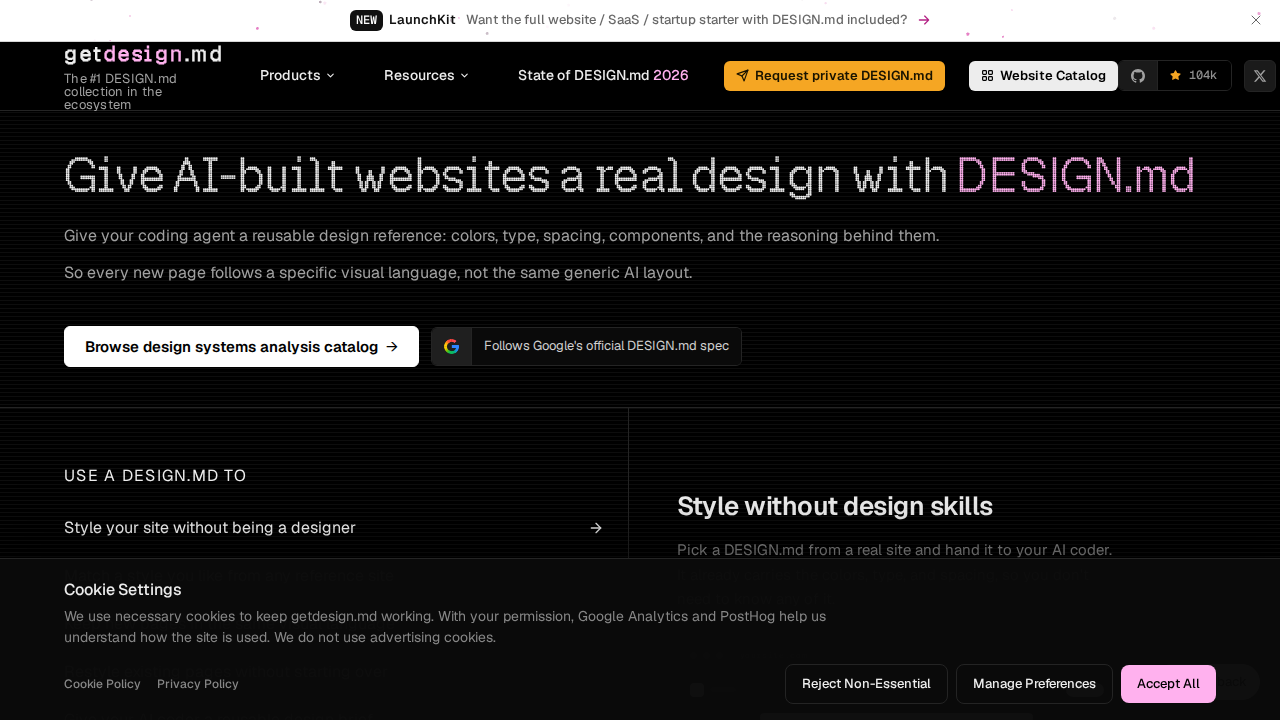Reject Non-Essential cookies

(866, 684)
